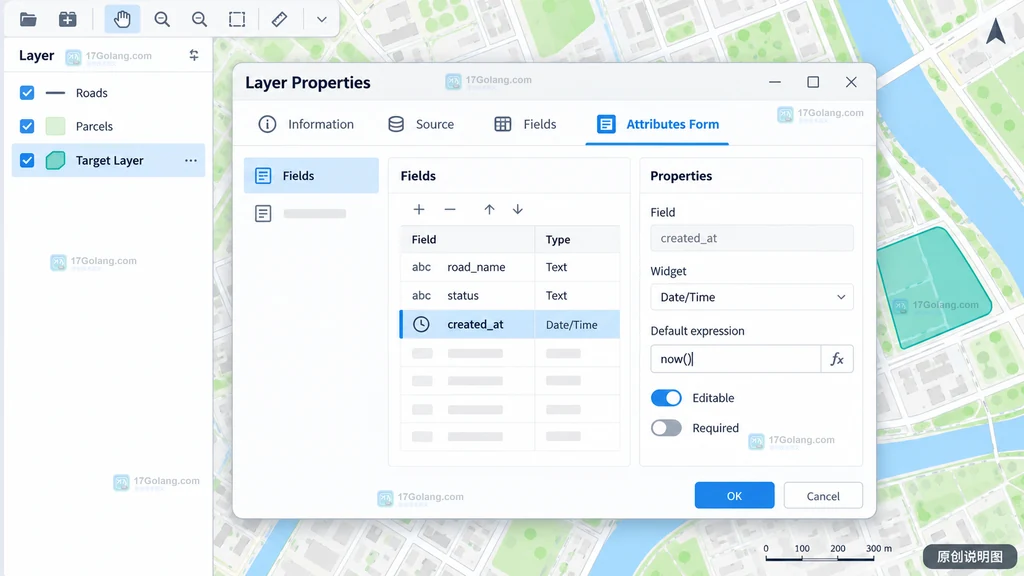Click the Default expression input now()

pyautogui.click(x=735, y=359)
